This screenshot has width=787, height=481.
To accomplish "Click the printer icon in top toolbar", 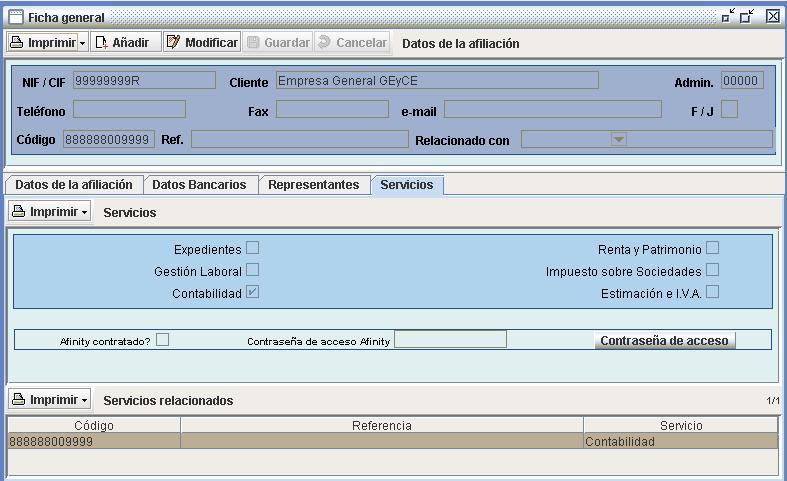I will coord(17,42).
